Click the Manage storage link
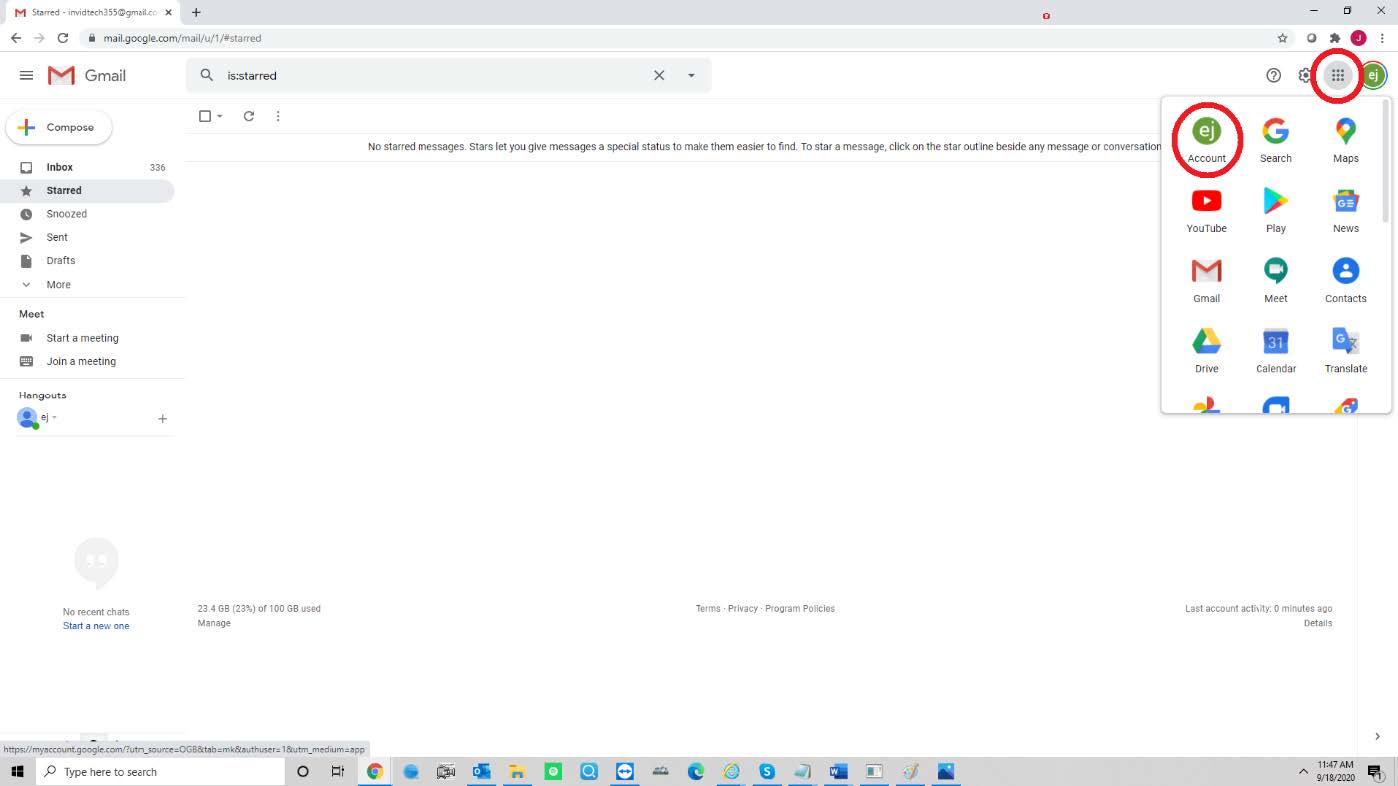1398x786 pixels. 214,623
